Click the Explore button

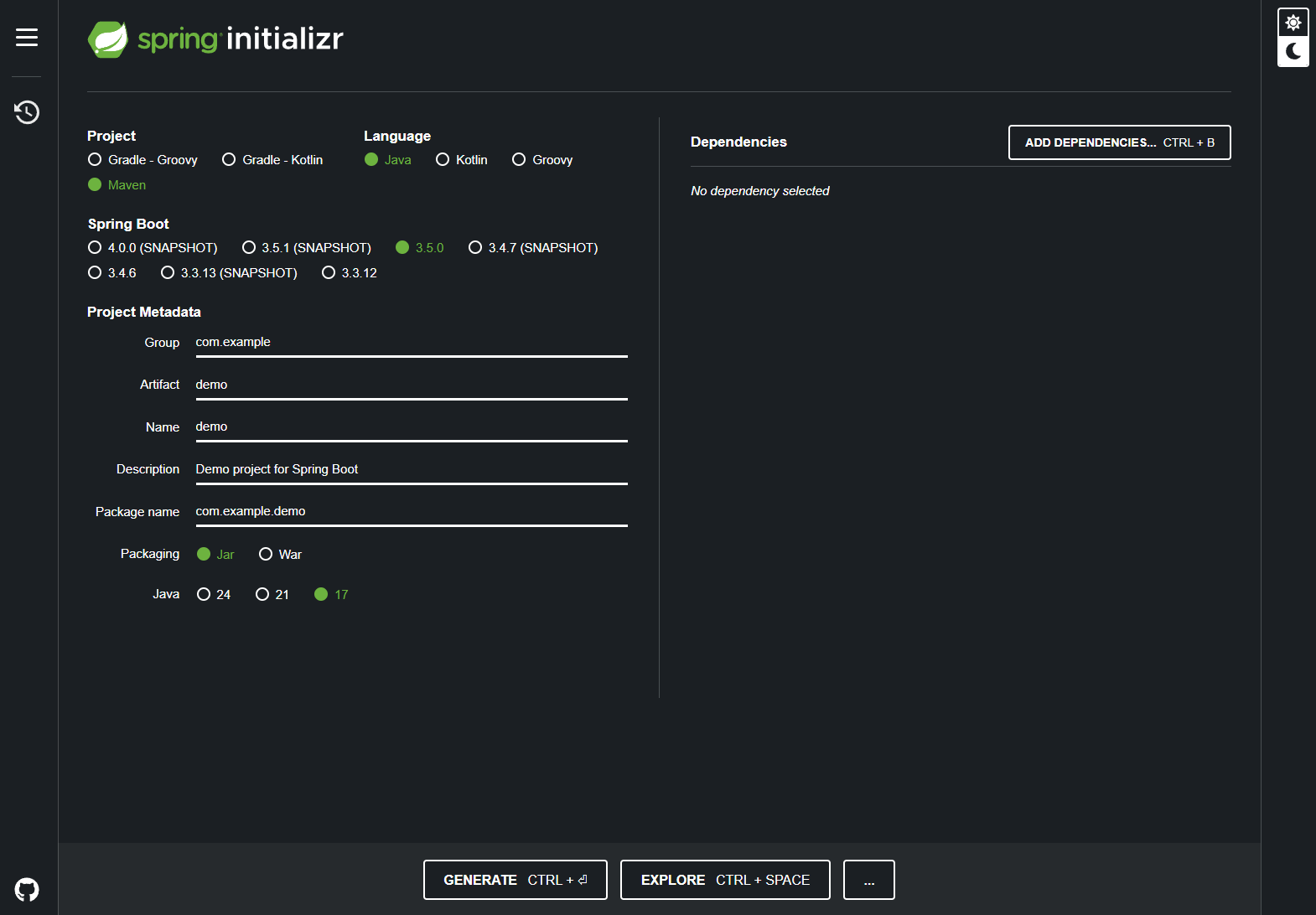725,880
